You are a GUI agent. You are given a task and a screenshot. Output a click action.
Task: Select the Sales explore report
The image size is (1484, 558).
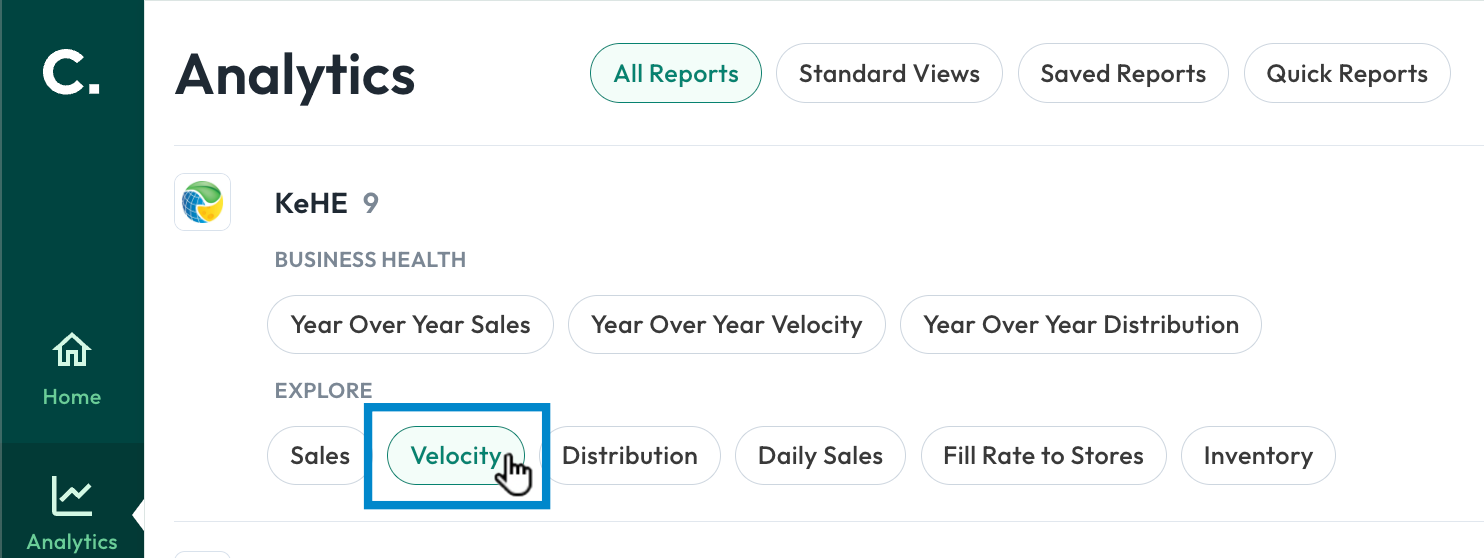[320, 455]
